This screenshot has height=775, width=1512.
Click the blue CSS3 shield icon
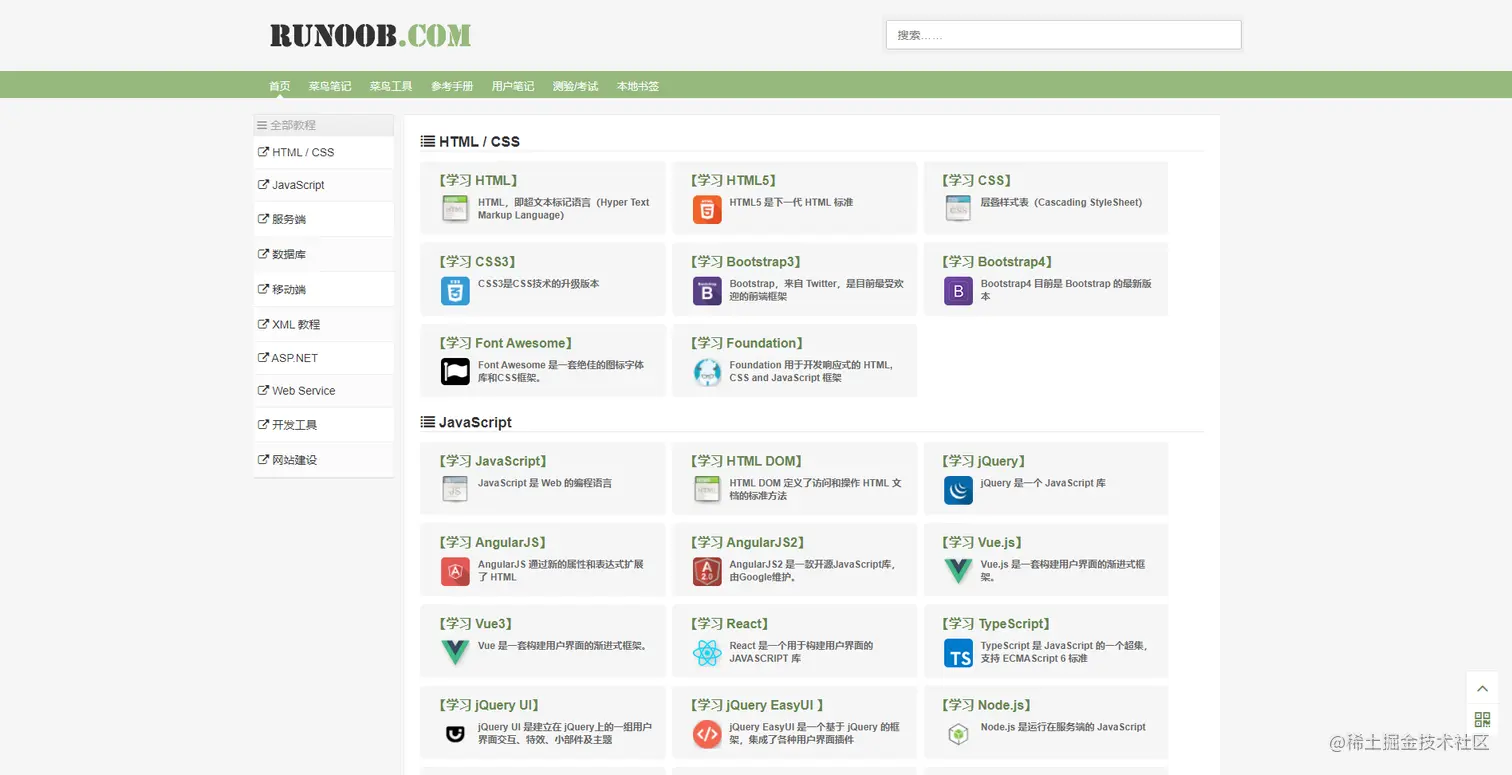pyautogui.click(x=455, y=290)
